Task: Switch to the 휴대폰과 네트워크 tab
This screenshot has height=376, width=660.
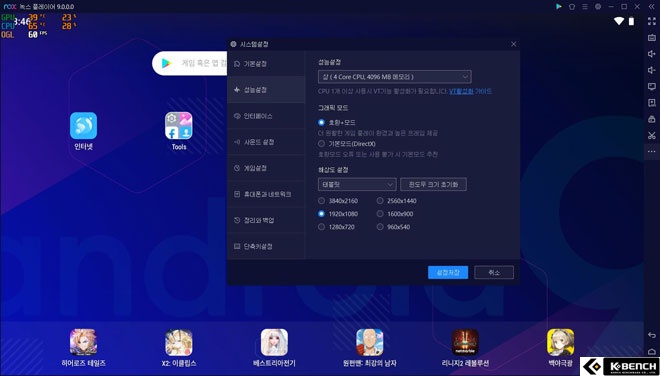Action: point(266,194)
